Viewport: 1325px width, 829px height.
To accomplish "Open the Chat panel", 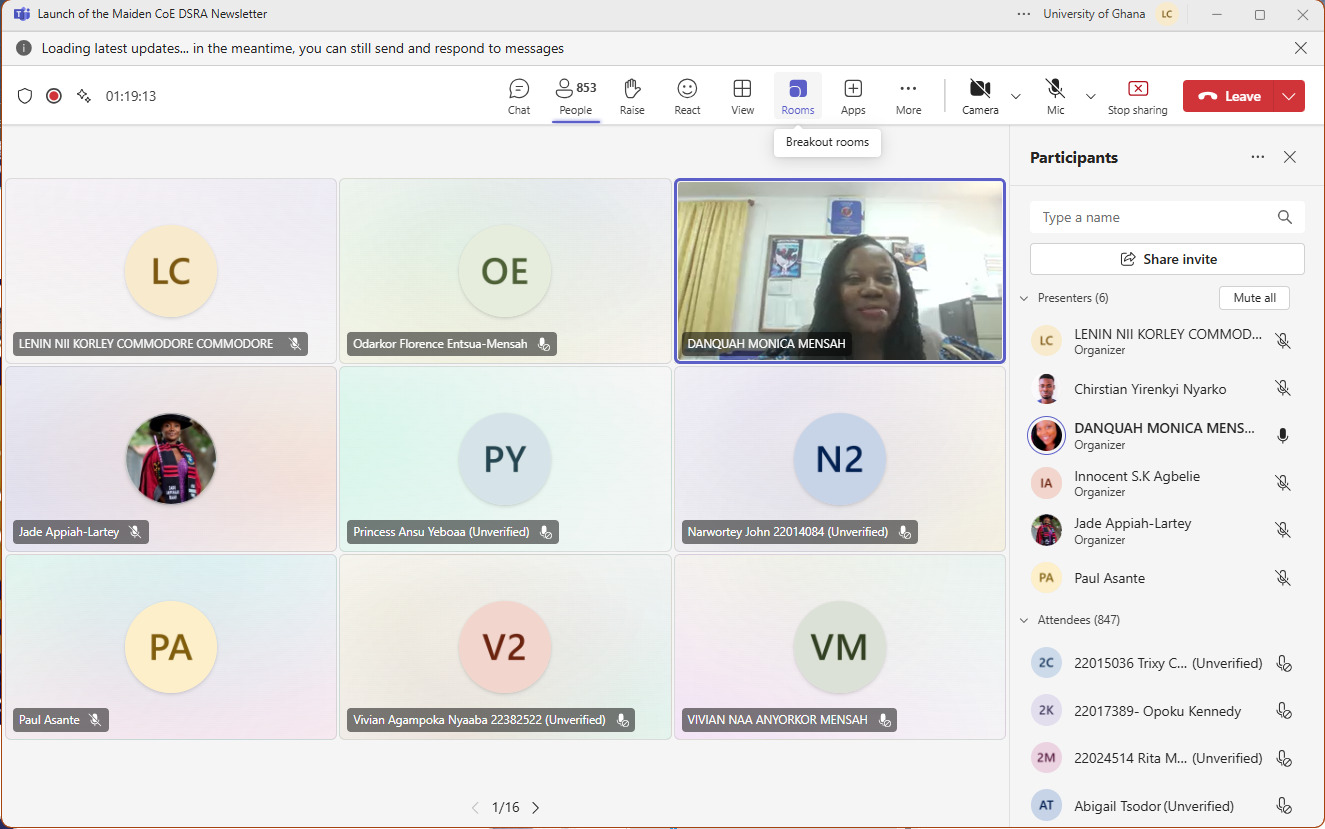I will (519, 96).
